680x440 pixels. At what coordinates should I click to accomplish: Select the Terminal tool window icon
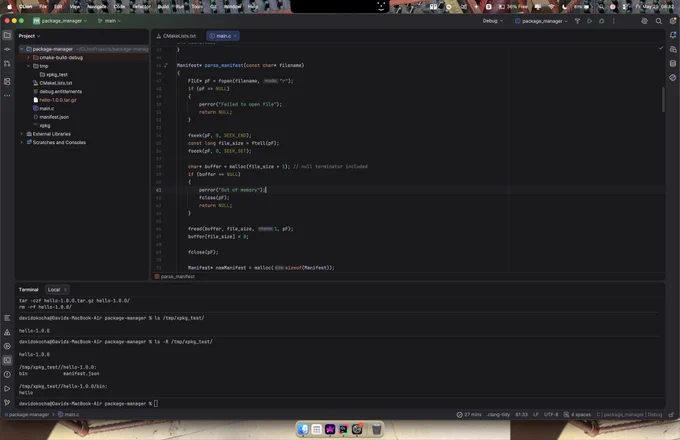[7, 360]
